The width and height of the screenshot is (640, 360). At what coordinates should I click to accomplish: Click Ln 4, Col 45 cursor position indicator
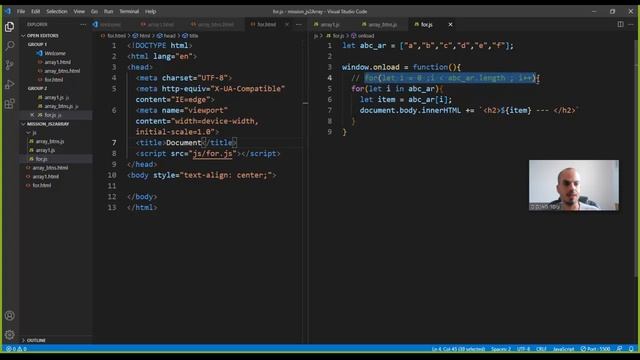point(458,349)
